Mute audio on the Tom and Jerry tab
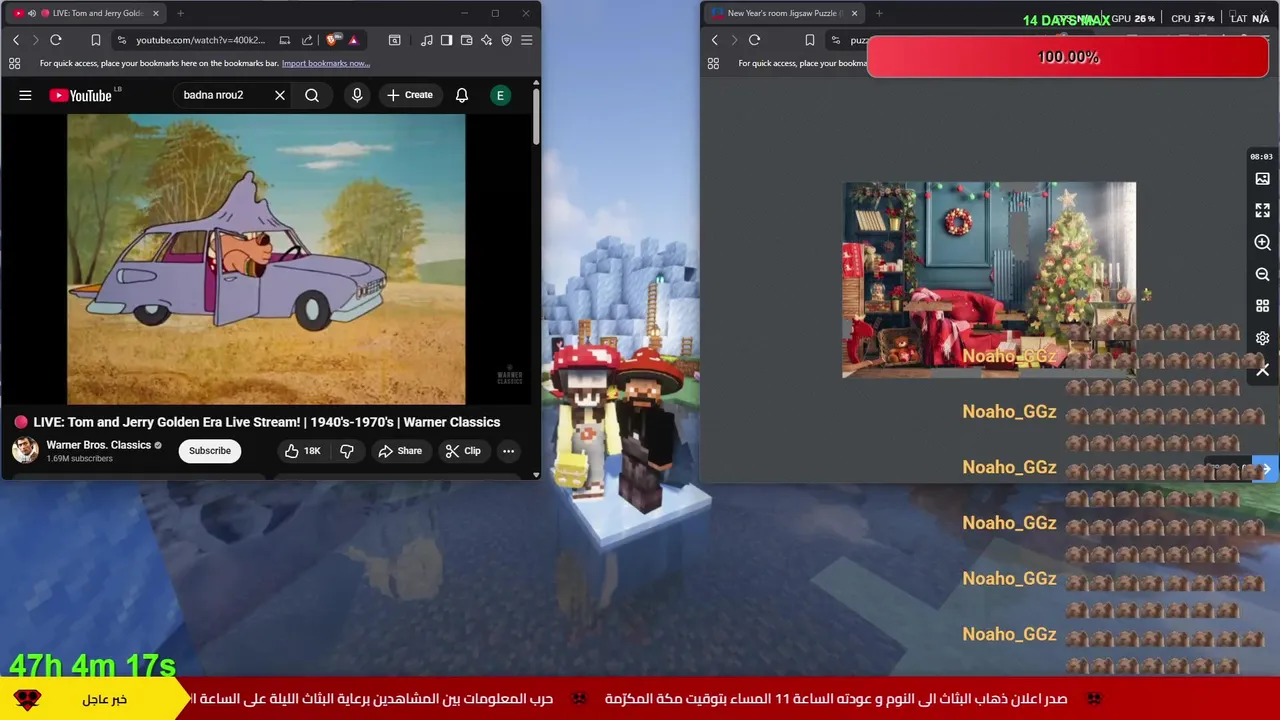Viewport: 1280px width, 720px height. tap(32, 13)
